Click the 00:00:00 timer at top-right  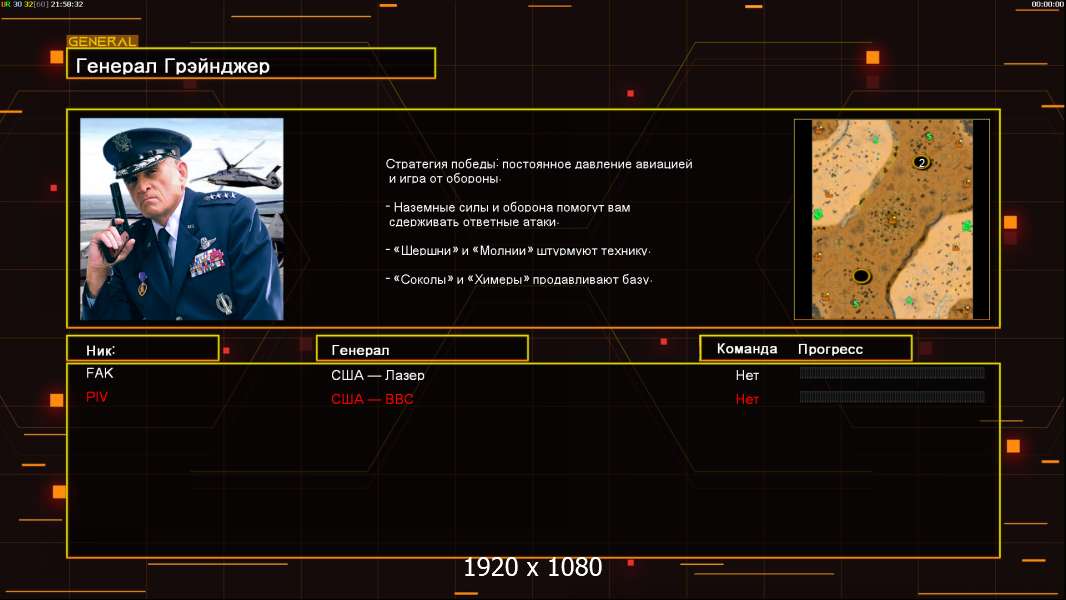pos(1047,4)
